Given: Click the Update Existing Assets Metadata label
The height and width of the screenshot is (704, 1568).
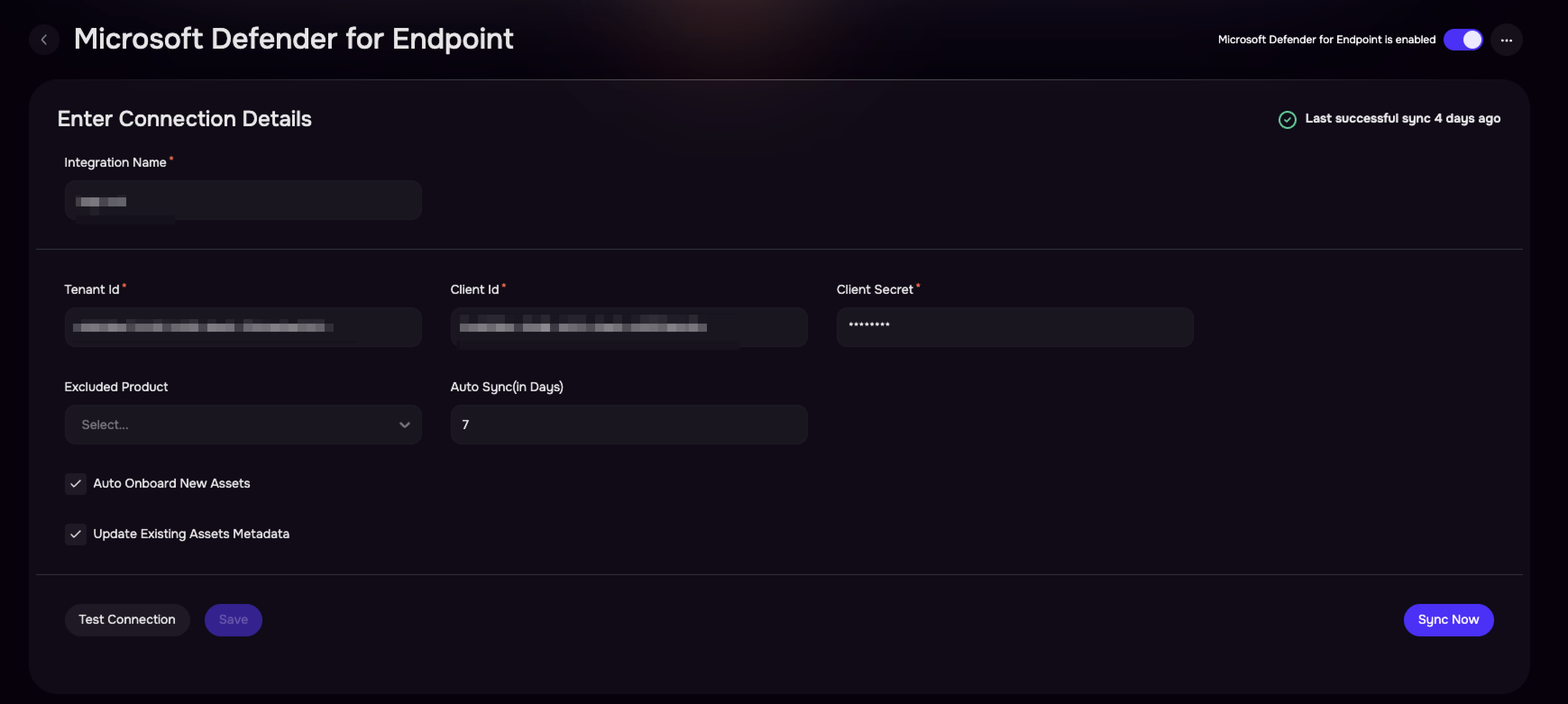Looking at the screenshot, I should 191,534.
